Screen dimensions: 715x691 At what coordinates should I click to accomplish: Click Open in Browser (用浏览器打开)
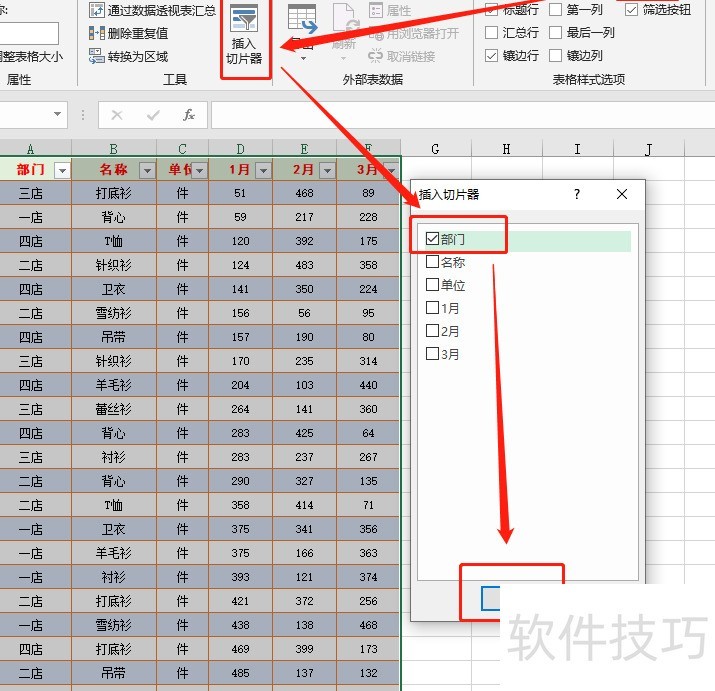(414, 33)
